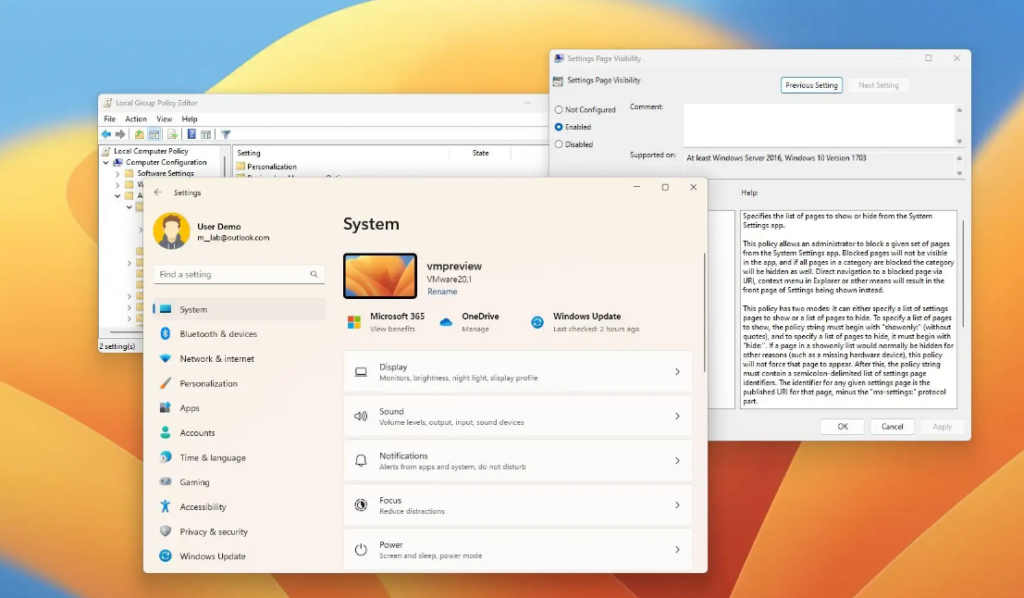Screen dimensions: 1024x598
Task: Select the Disabled radio button
Action: click(x=558, y=144)
